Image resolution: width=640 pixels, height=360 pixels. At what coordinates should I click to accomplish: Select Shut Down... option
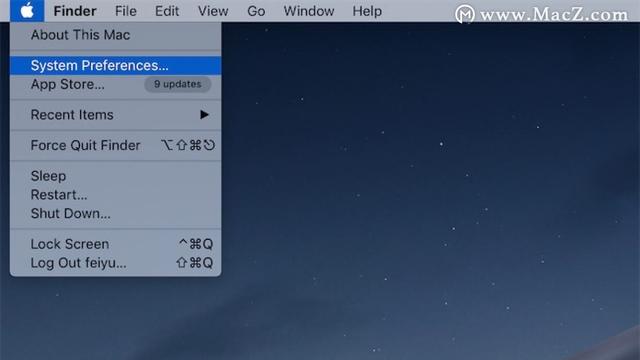116,213
